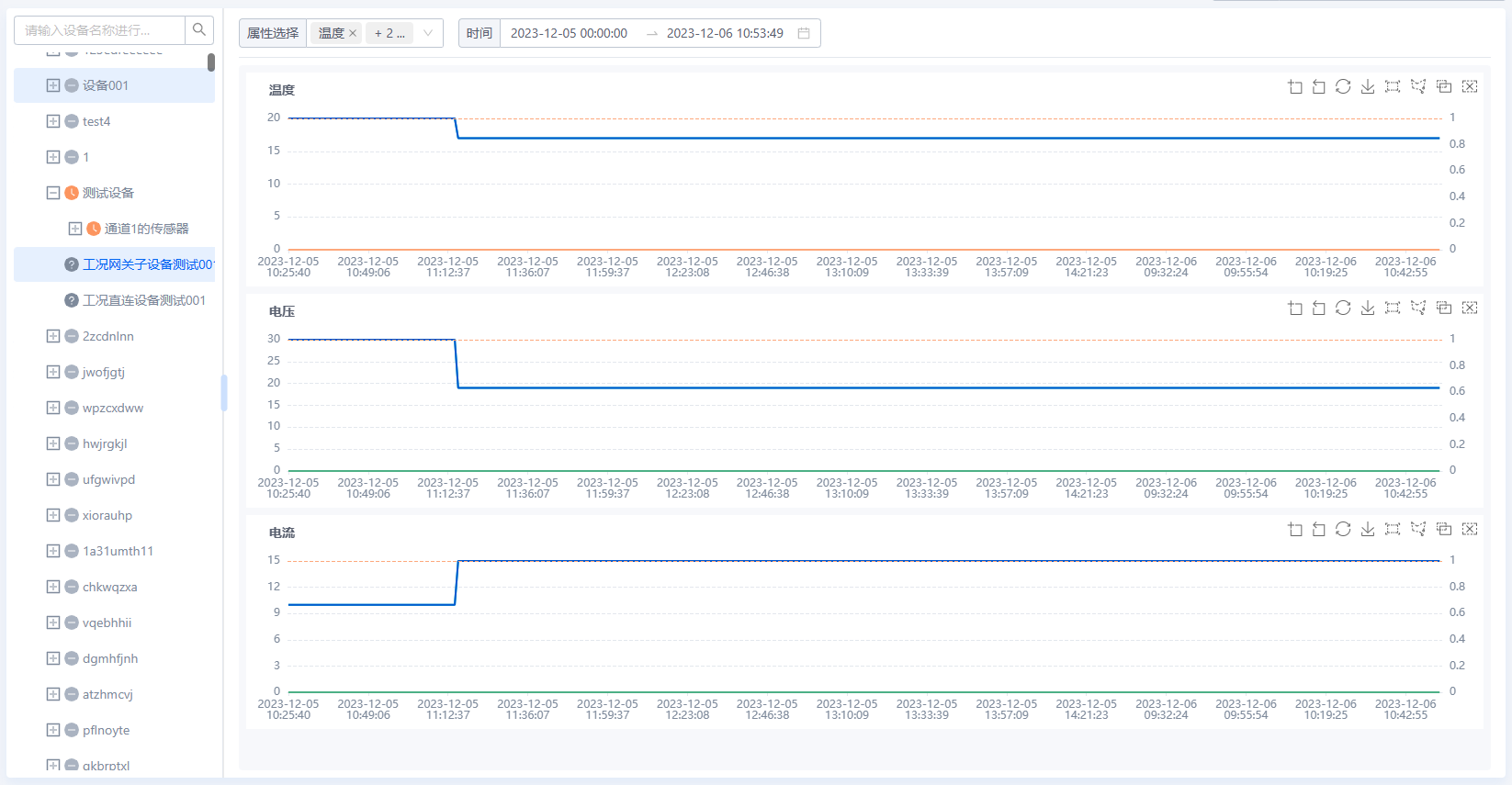Restore the 温度 chart with refresh icon
This screenshot has width=1512, height=785.
point(1343,86)
